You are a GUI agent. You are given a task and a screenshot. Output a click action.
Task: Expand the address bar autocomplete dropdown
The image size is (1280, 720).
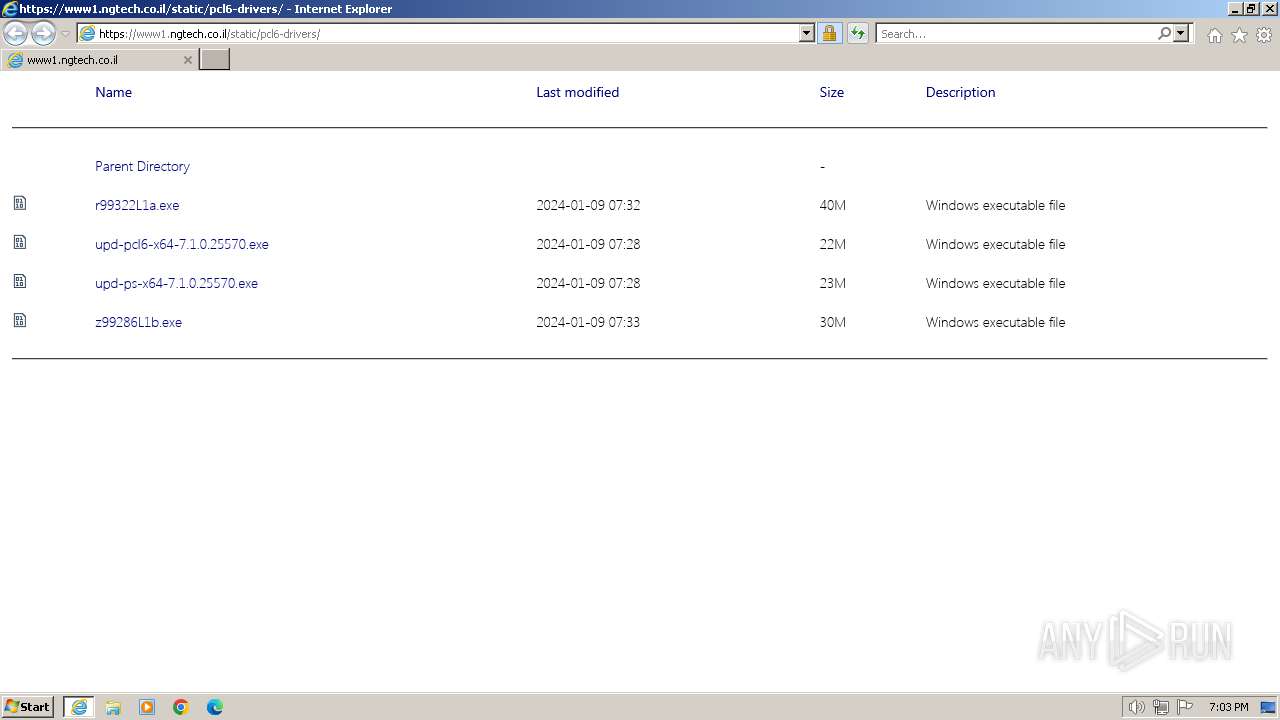click(807, 34)
